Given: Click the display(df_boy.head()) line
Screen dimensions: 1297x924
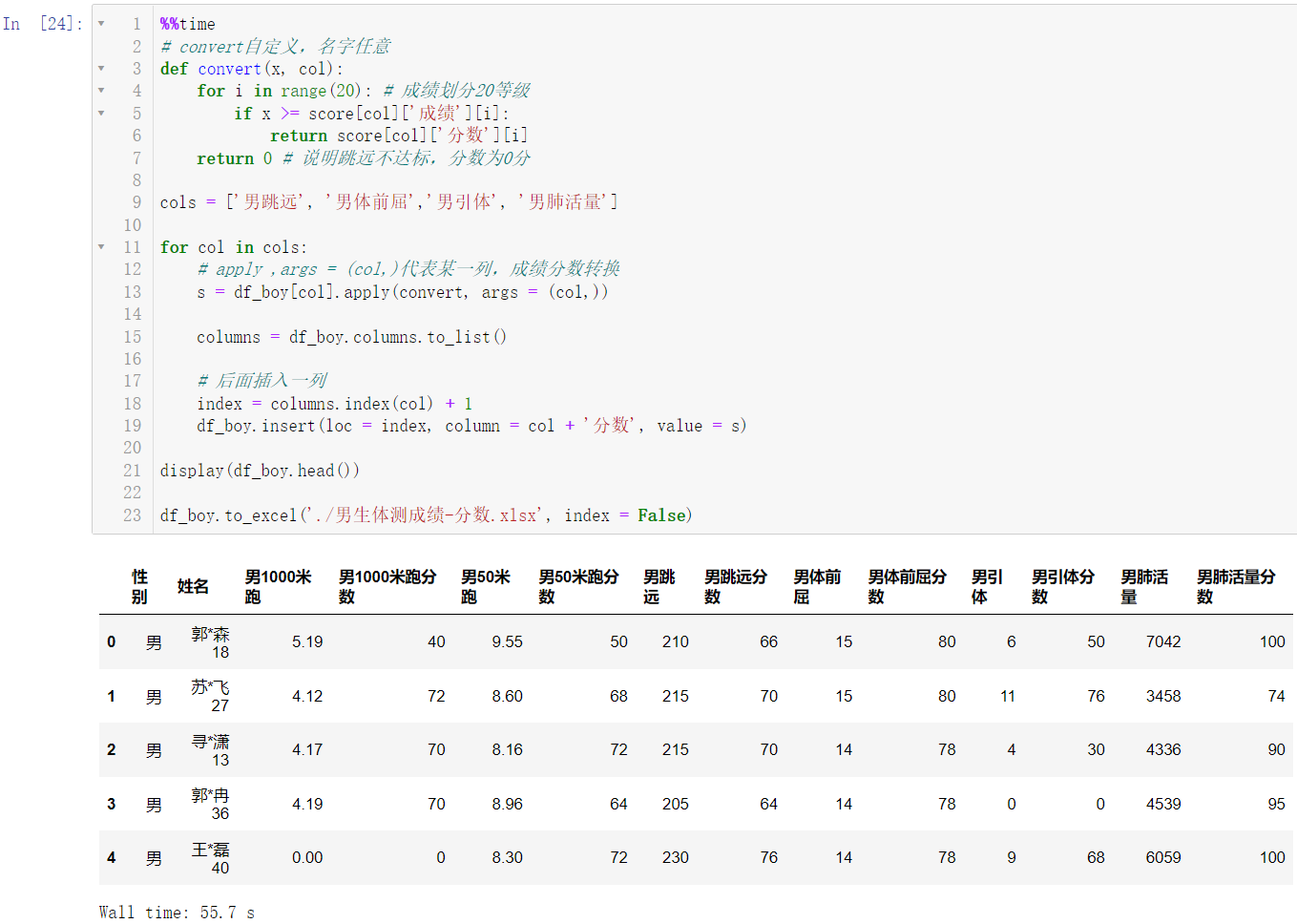Looking at the screenshot, I should click(x=260, y=471).
